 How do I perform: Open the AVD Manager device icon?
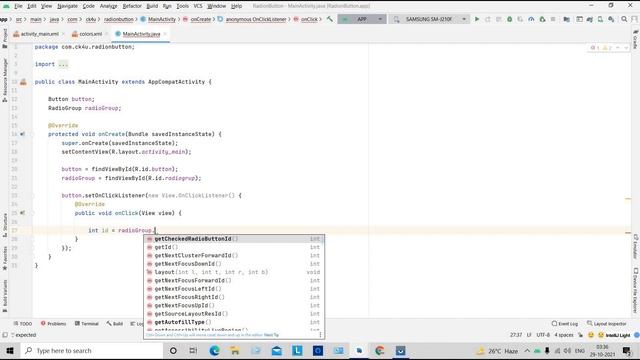coord(600,19)
